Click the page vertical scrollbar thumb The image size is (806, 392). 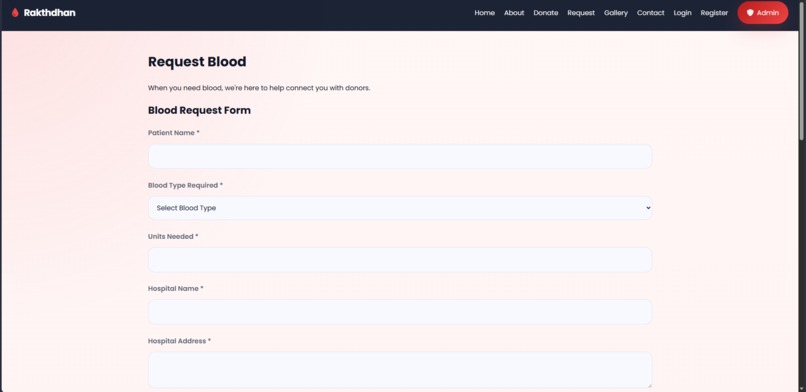tap(802, 71)
